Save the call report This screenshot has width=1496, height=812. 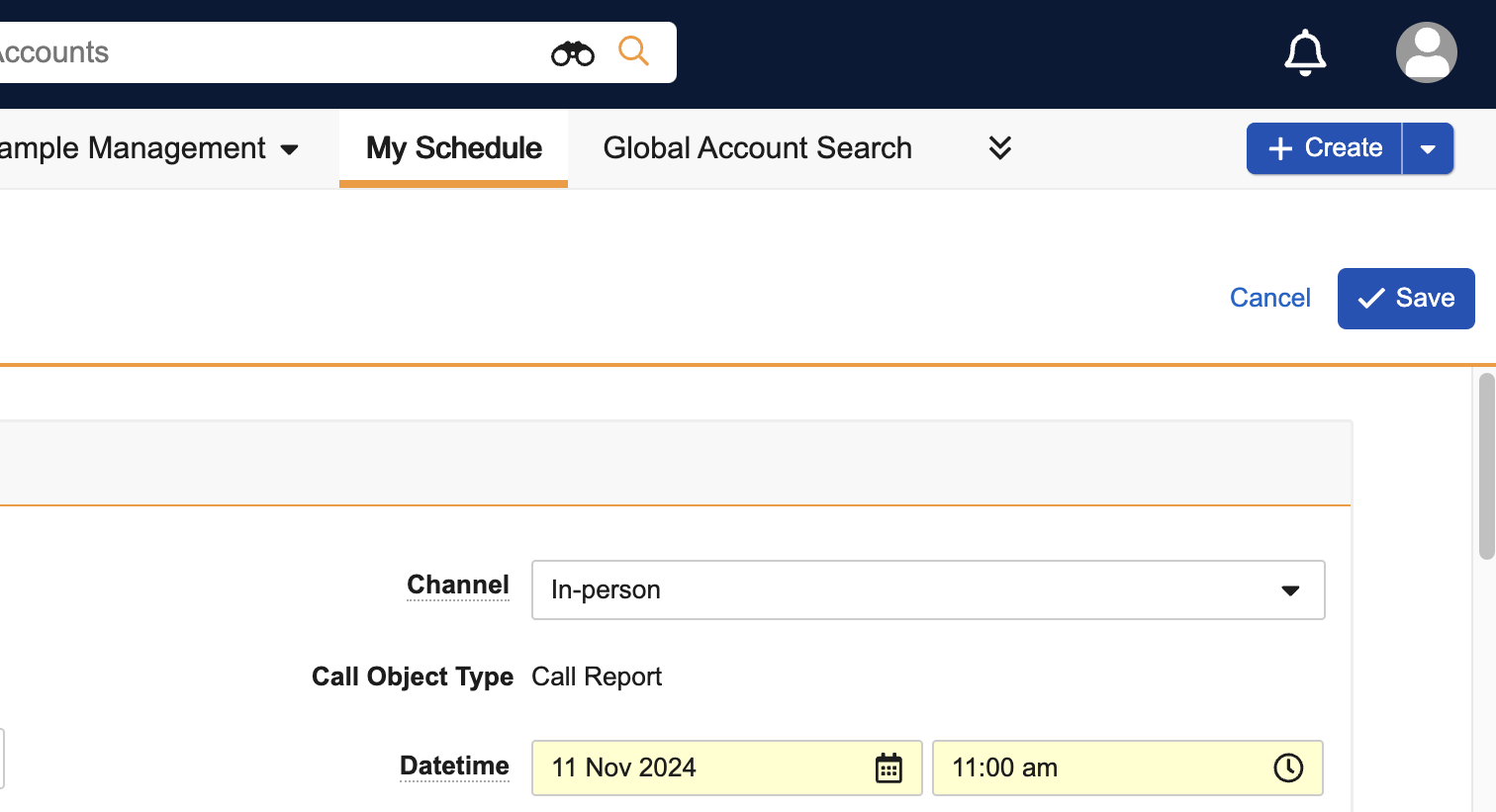coord(1405,299)
